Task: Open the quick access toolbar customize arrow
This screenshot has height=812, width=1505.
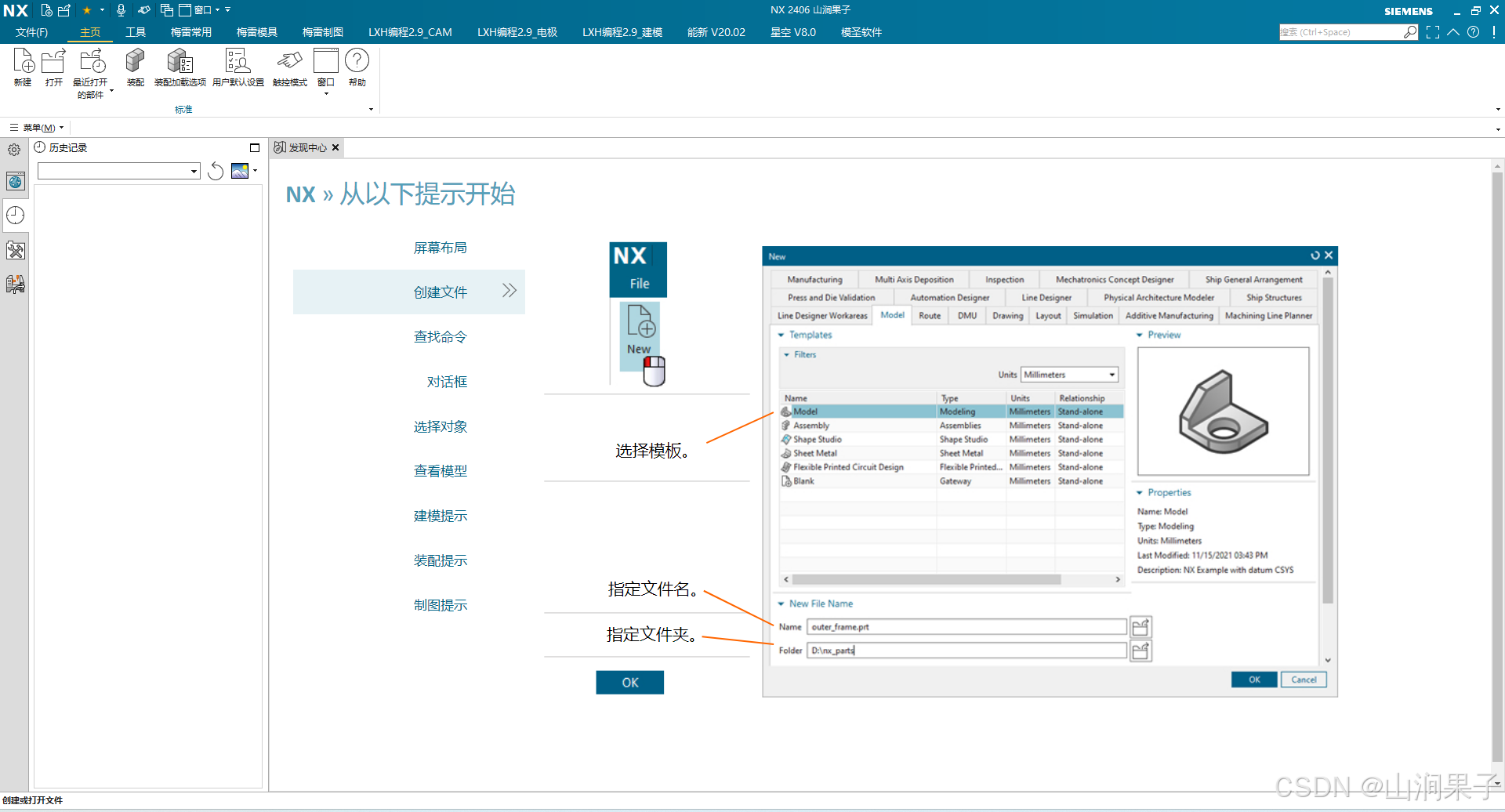Action: (227, 10)
